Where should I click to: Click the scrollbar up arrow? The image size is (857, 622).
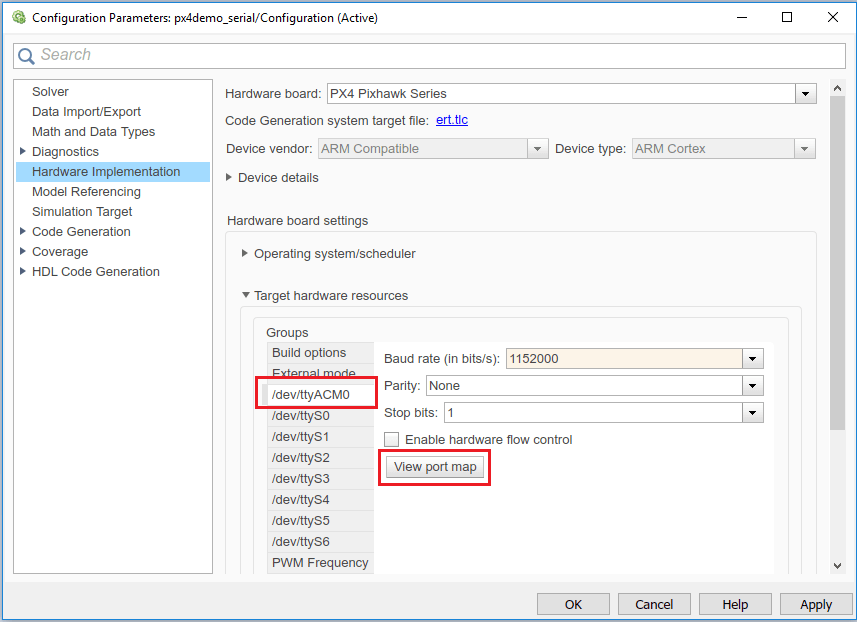(837, 88)
